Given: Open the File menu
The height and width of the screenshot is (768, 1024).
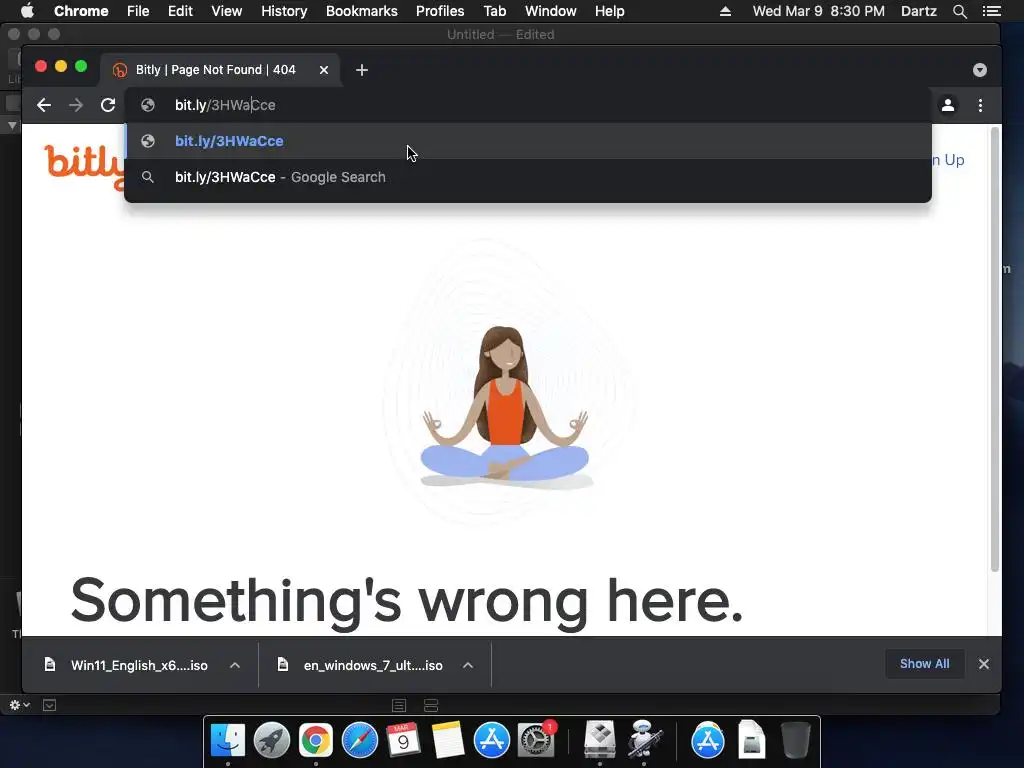Looking at the screenshot, I should [x=138, y=11].
